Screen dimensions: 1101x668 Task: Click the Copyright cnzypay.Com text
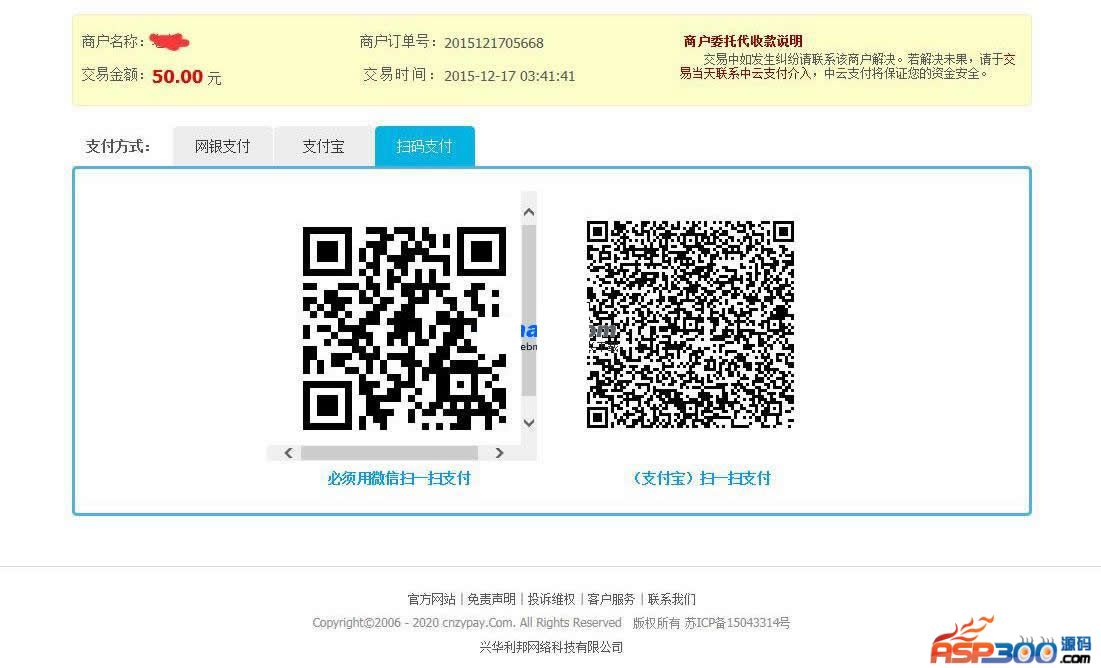pos(467,623)
